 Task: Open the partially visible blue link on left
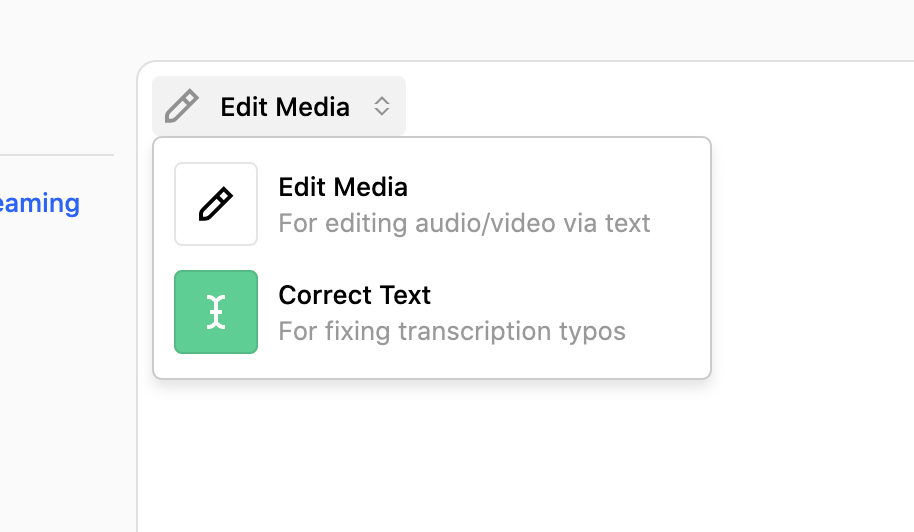[40, 204]
